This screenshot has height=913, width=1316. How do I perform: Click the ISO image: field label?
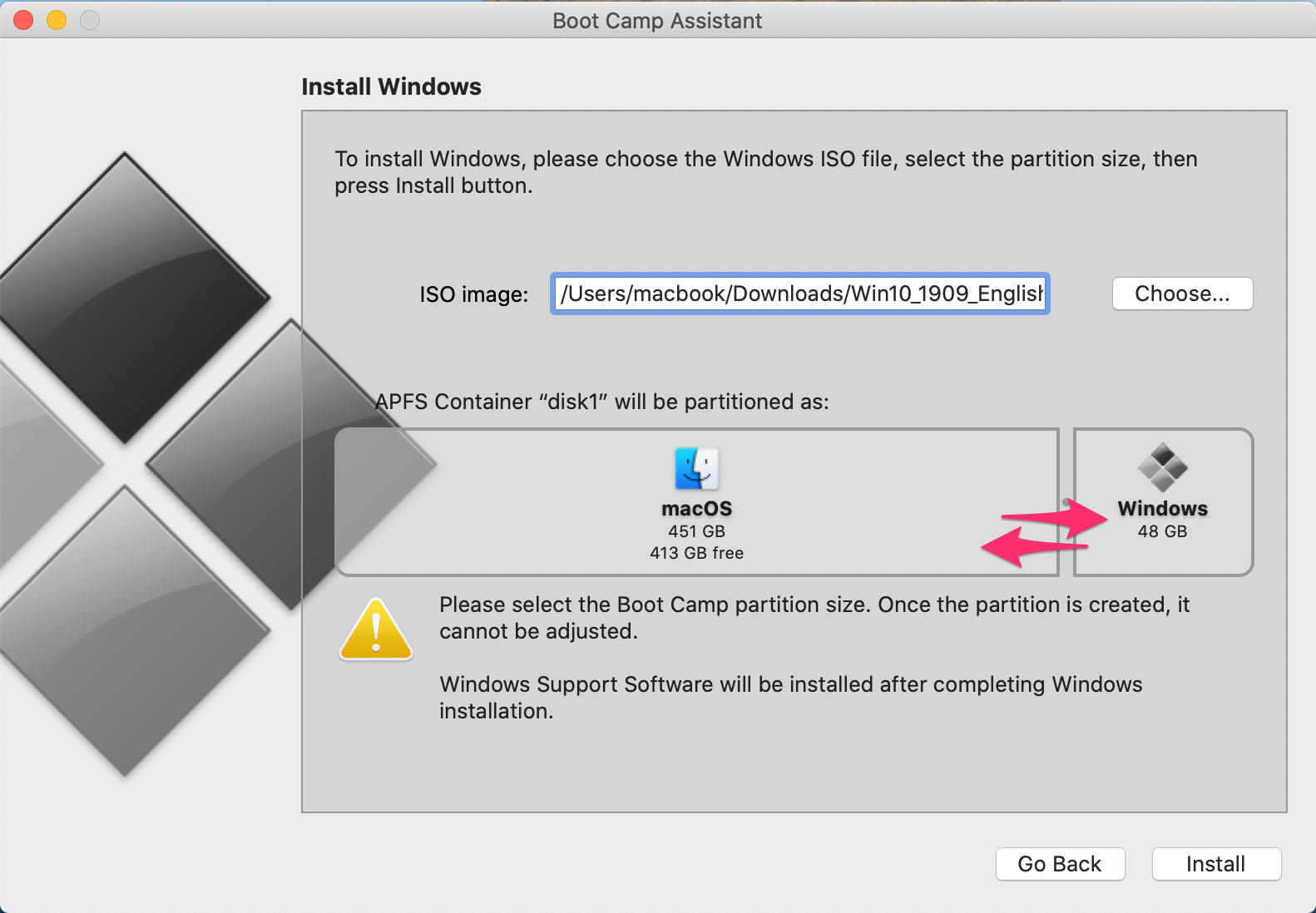[472, 294]
